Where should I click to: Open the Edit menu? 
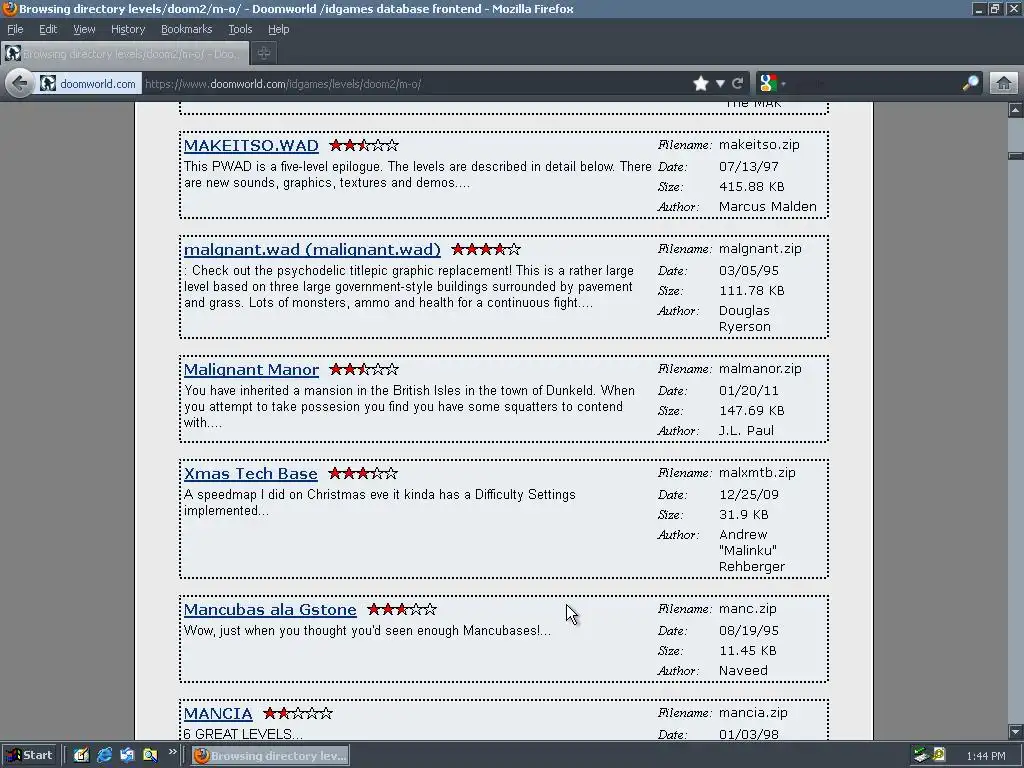pyautogui.click(x=48, y=29)
